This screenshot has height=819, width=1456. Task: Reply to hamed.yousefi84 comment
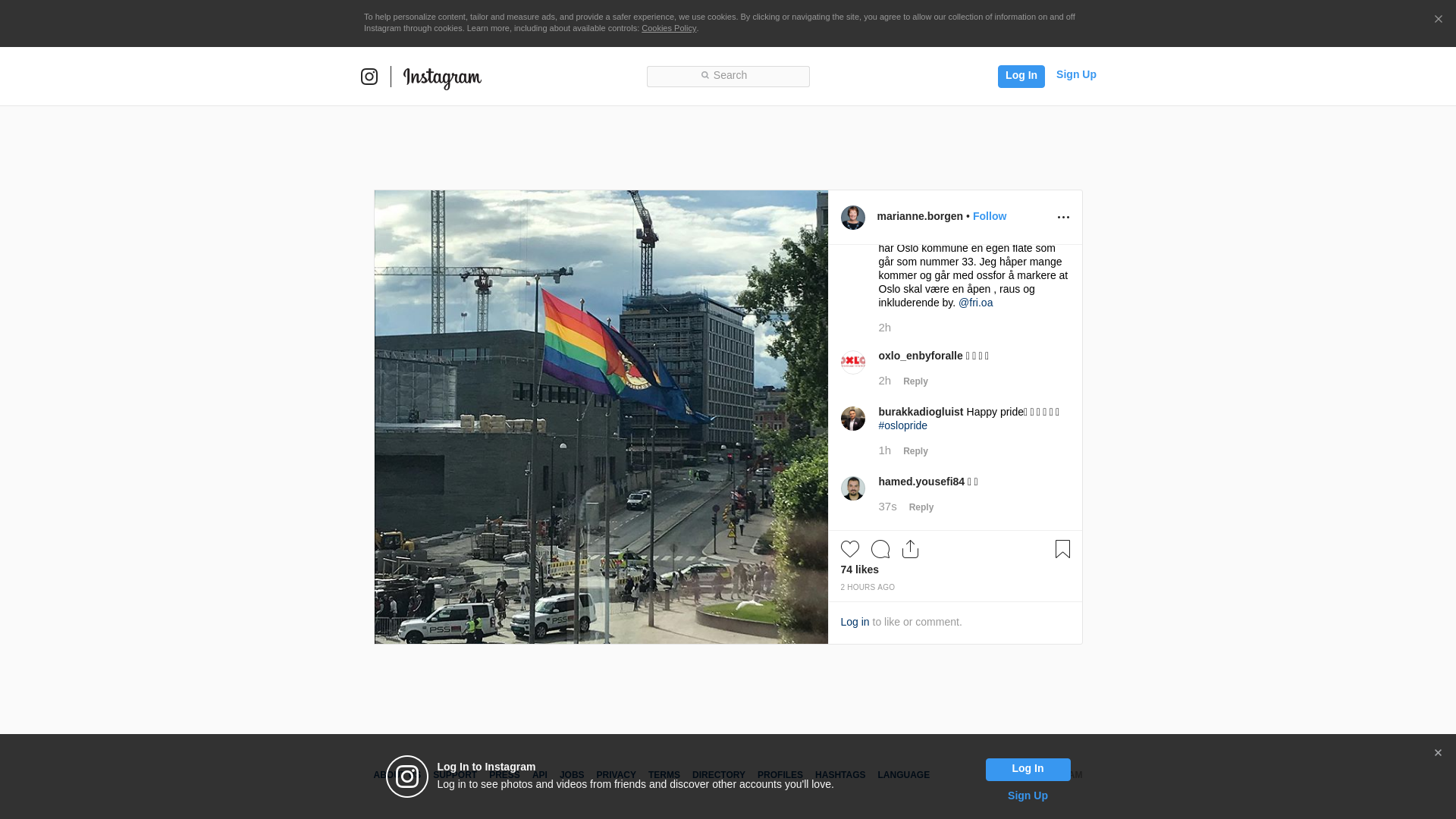click(x=921, y=507)
